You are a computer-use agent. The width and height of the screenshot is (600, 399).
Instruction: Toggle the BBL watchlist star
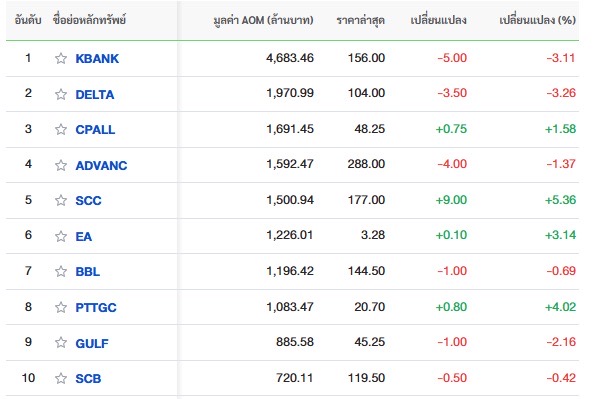(x=61, y=271)
